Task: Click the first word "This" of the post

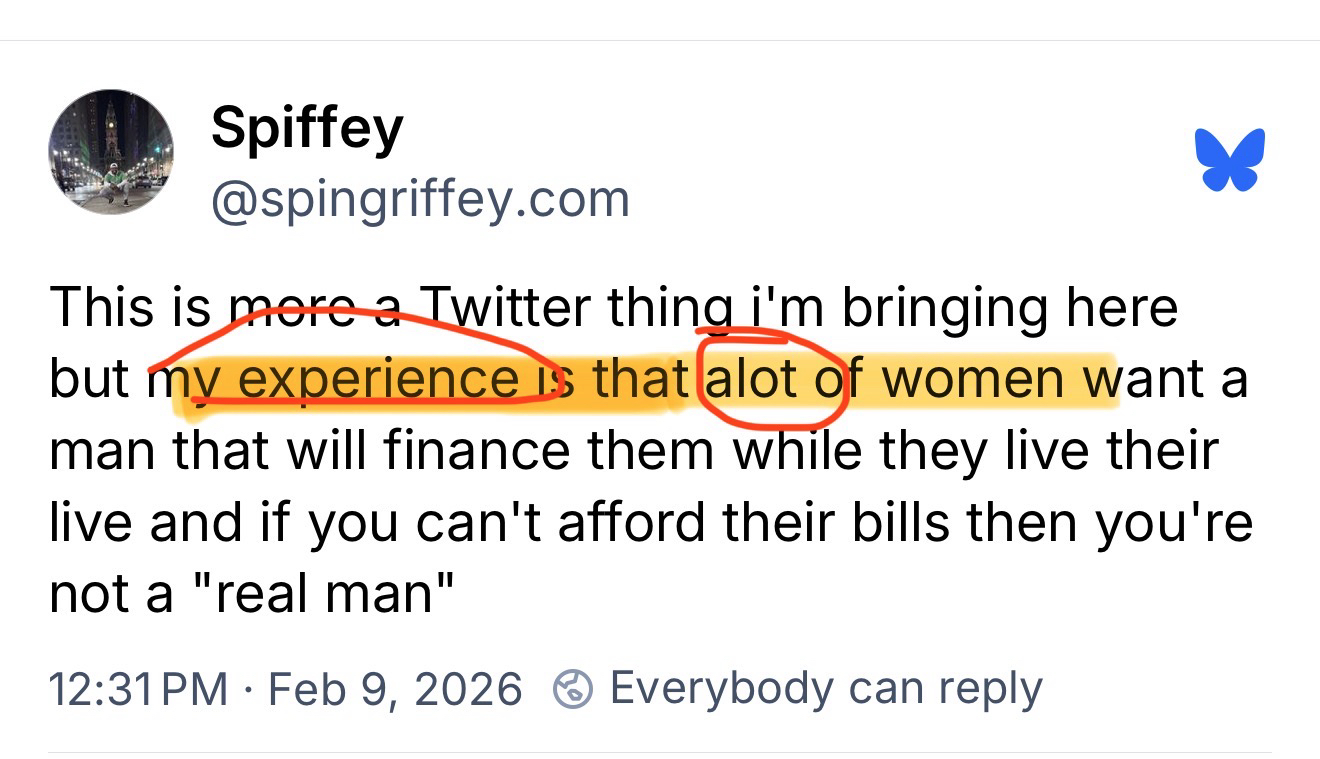Action: (x=101, y=307)
